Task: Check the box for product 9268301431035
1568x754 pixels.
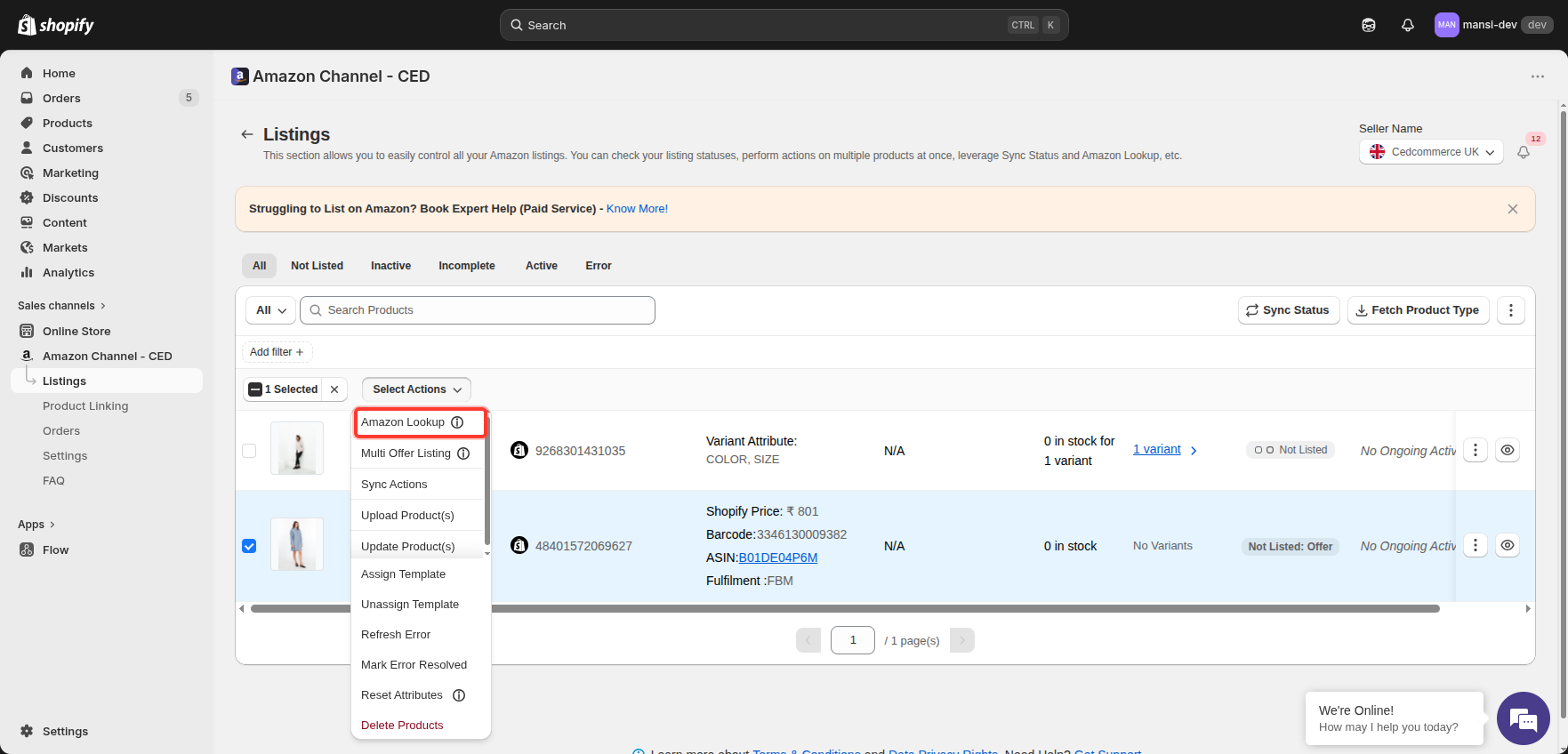Action: 249,451
